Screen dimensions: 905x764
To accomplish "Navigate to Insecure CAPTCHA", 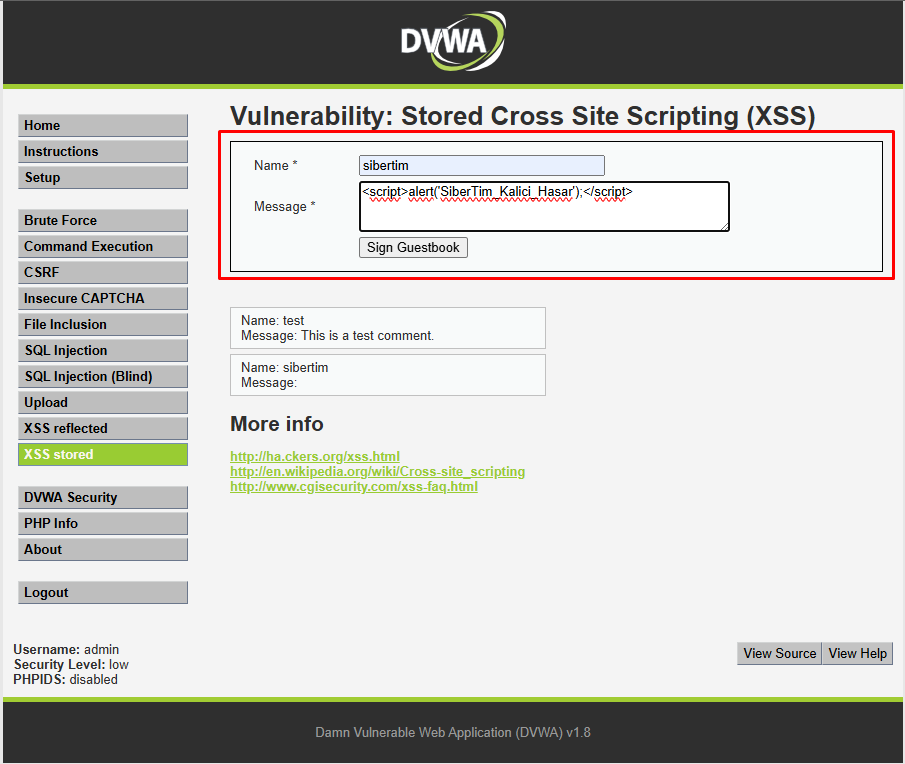I will pyautogui.click(x=103, y=298).
